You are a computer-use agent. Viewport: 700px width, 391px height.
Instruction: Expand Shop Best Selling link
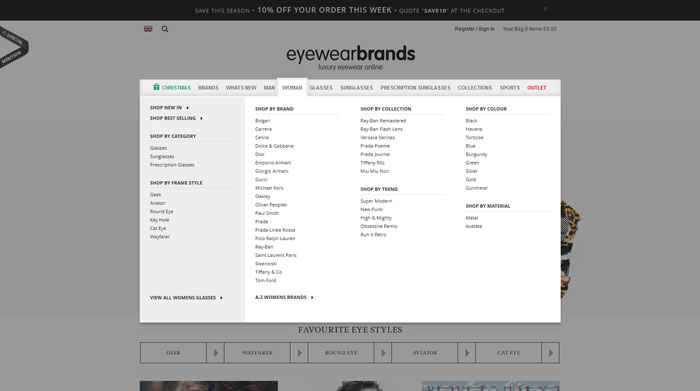[x=176, y=118]
